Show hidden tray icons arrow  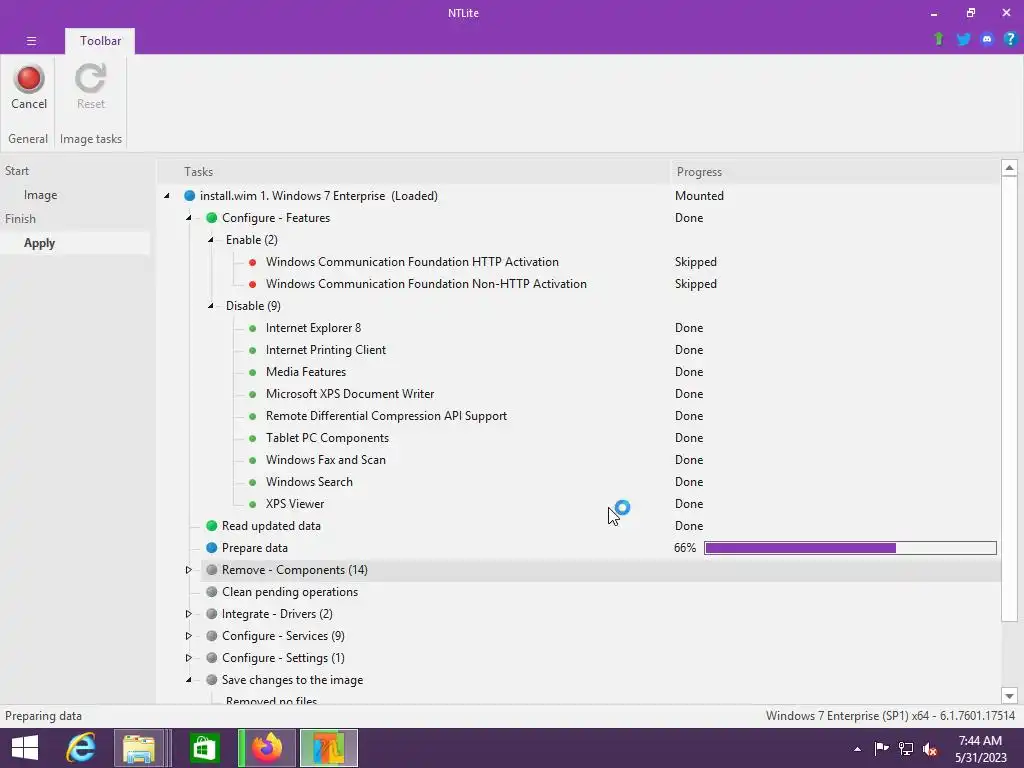pos(857,749)
